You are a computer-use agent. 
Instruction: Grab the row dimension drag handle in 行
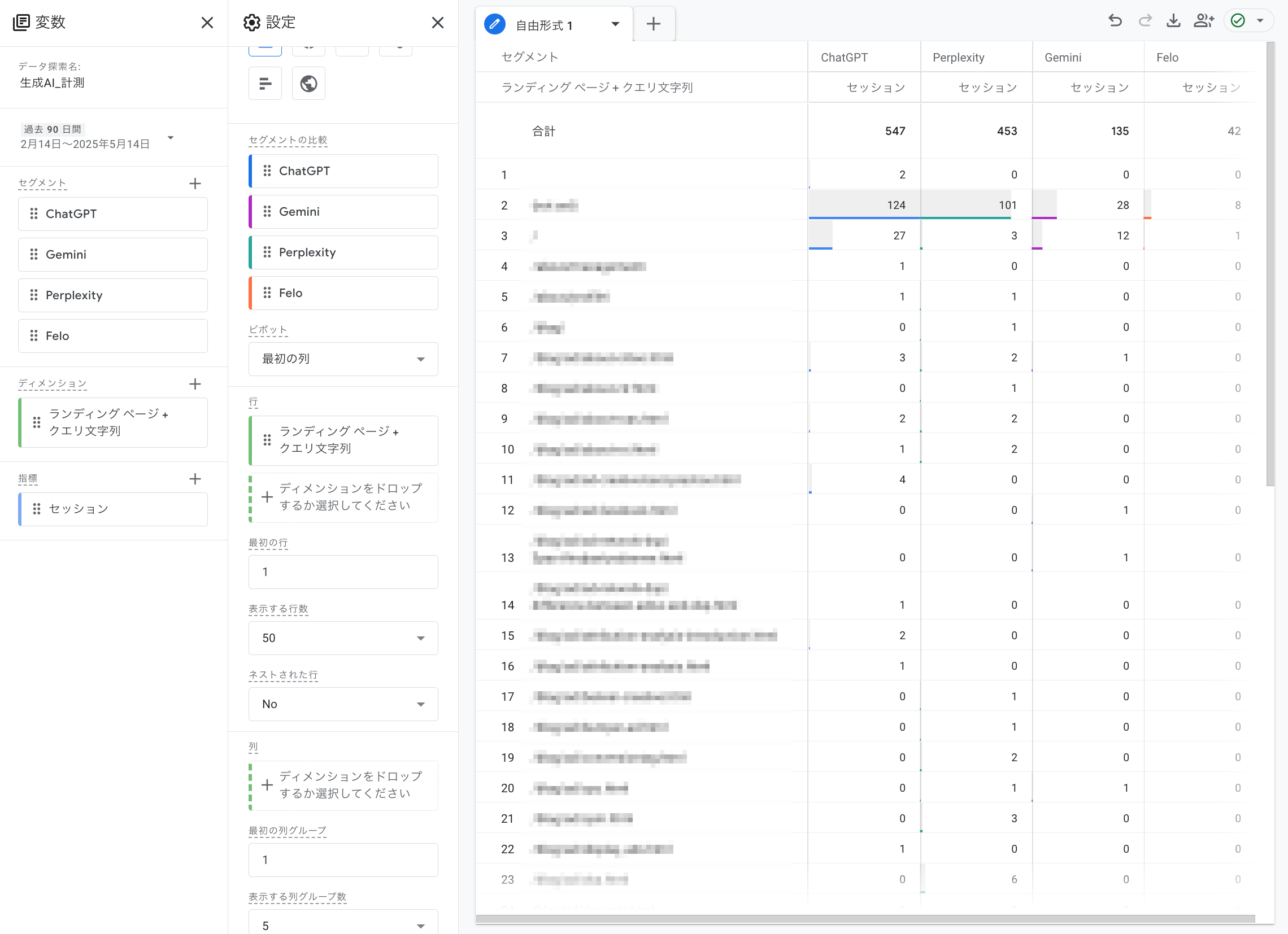click(267, 440)
